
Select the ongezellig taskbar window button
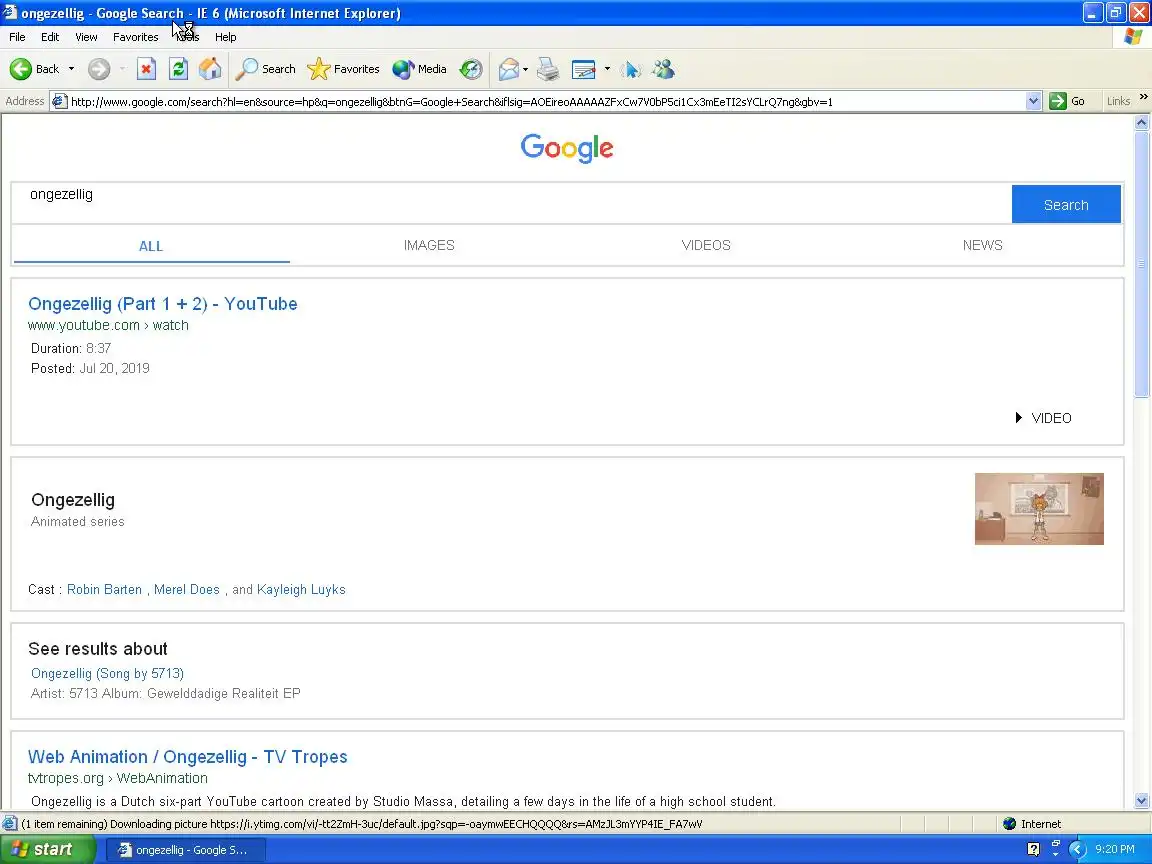coord(186,850)
